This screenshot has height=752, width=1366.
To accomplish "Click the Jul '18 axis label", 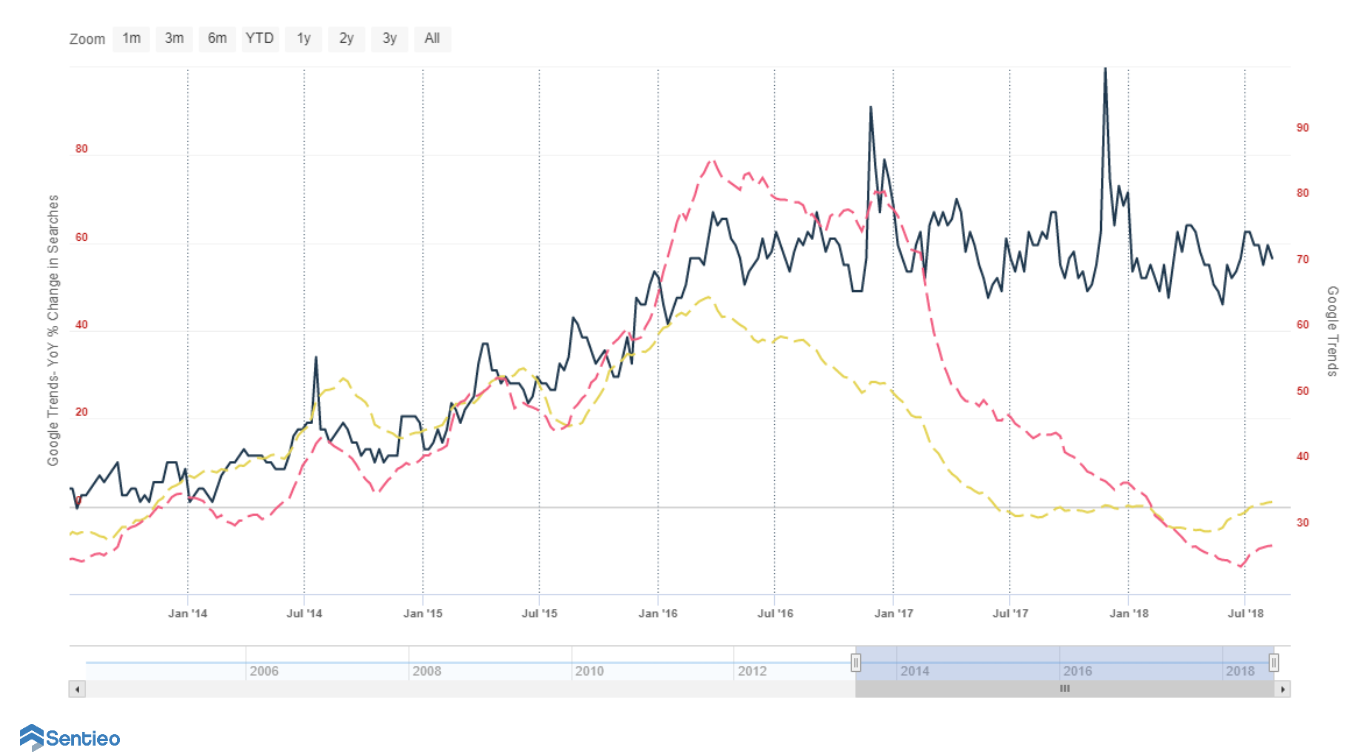I will click(x=1244, y=612).
